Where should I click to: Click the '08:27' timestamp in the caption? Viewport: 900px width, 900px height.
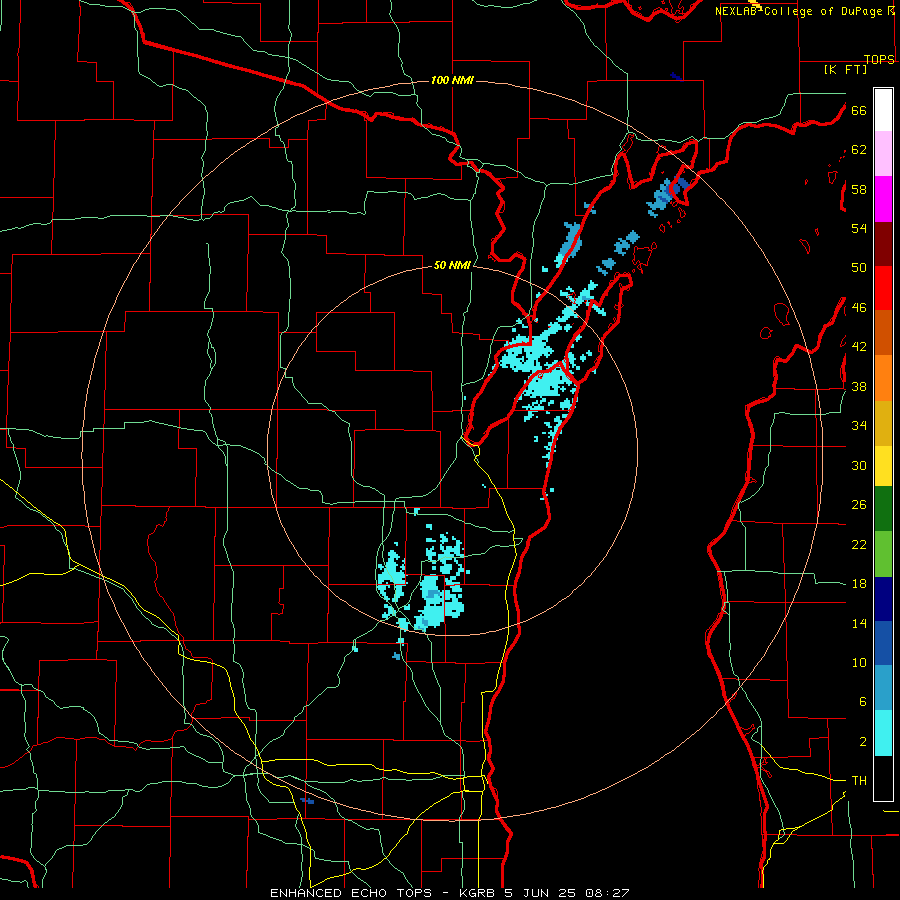[607, 893]
